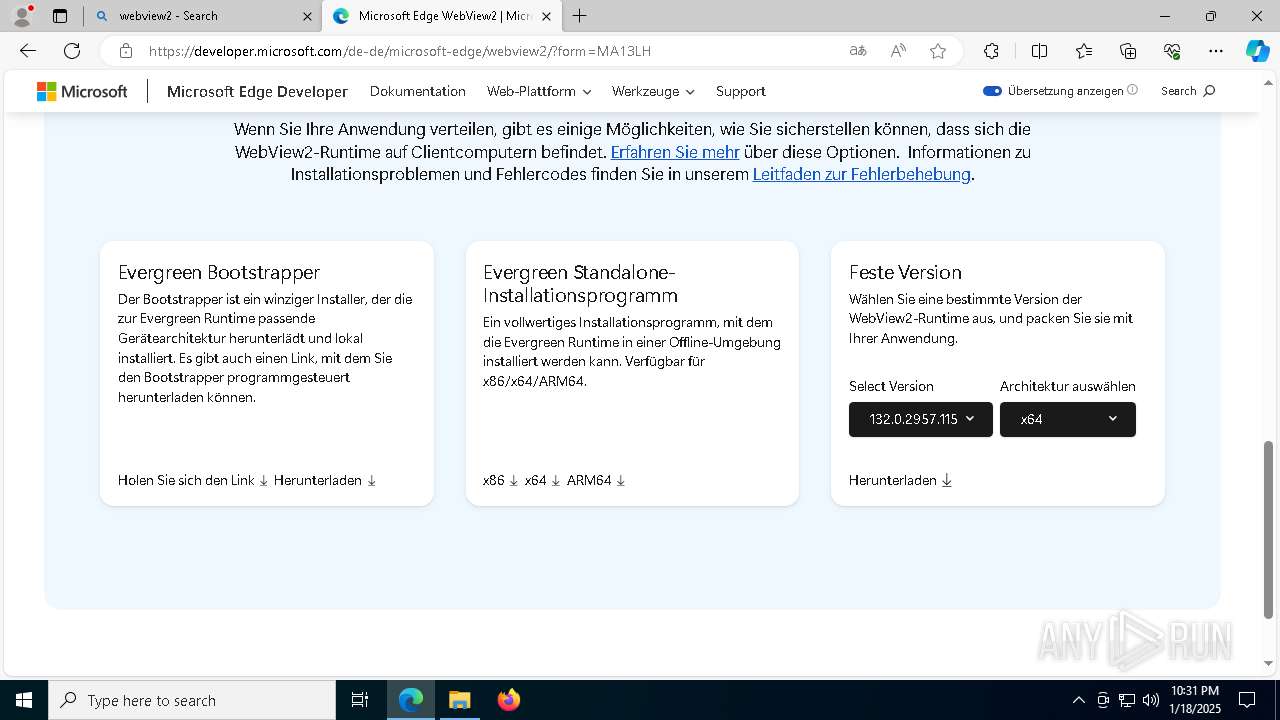Image resolution: width=1280 pixels, height=720 pixels.
Task: Show hidden system tray icons
Action: point(1078,700)
